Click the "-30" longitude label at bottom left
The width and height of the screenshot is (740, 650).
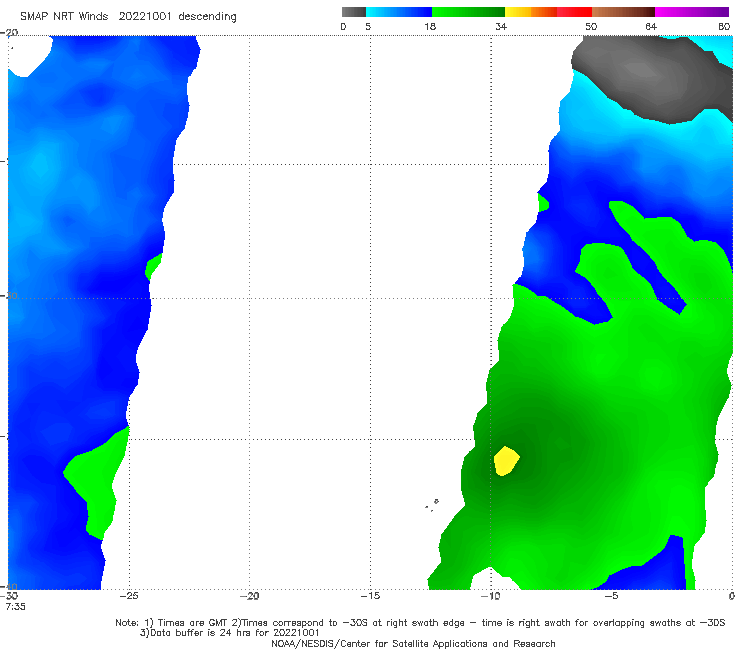[9, 596]
